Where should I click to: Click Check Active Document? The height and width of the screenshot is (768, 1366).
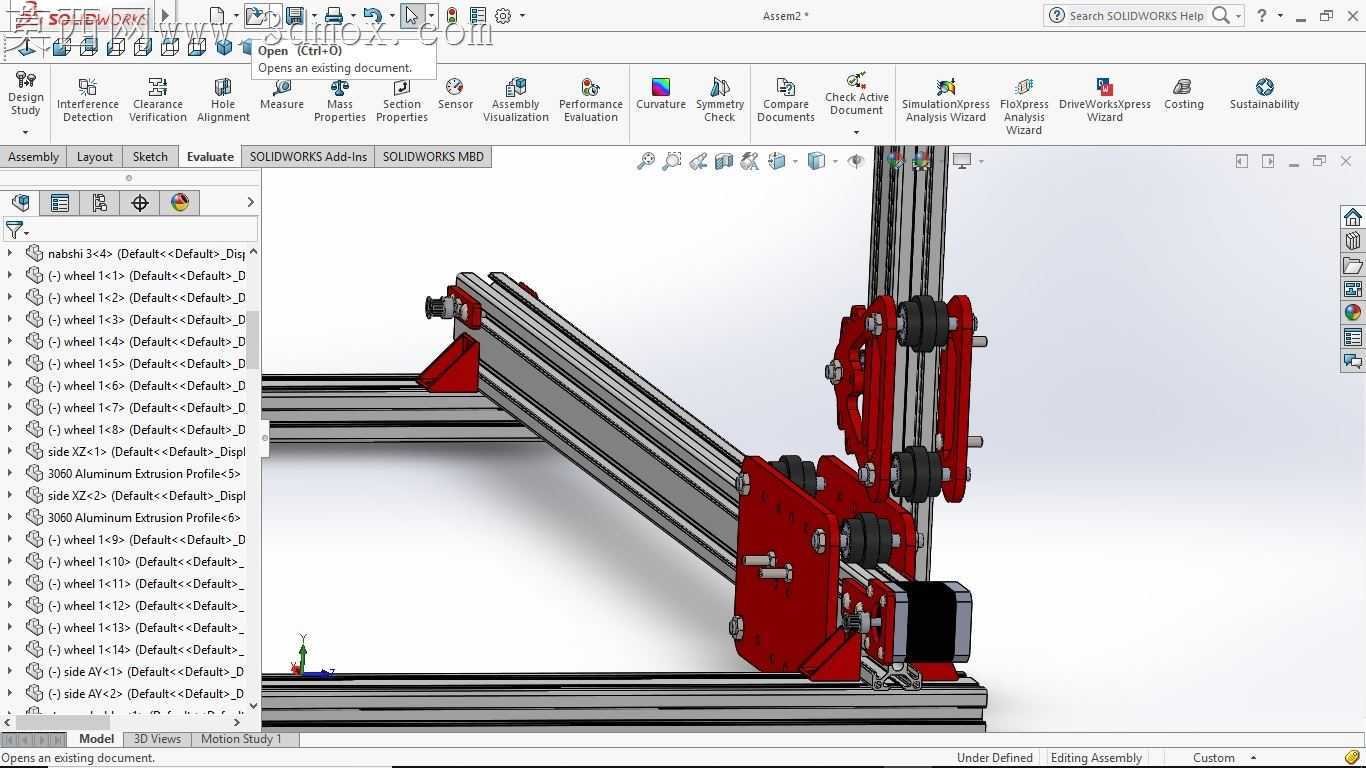(856, 93)
